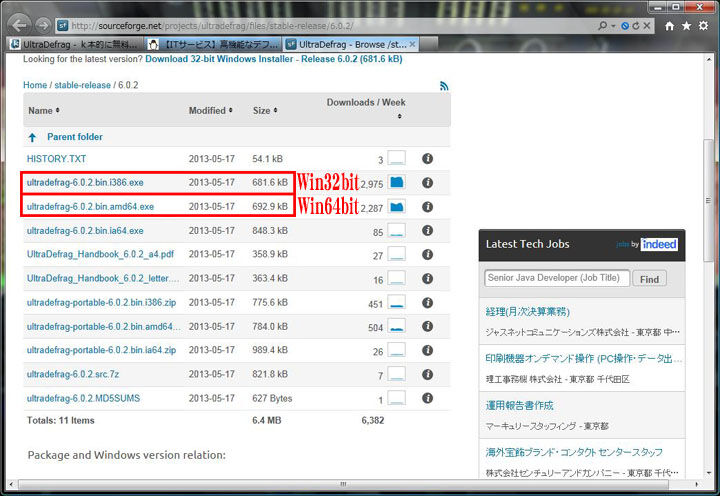Click the browser address bar URL

click(x=212, y=26)
